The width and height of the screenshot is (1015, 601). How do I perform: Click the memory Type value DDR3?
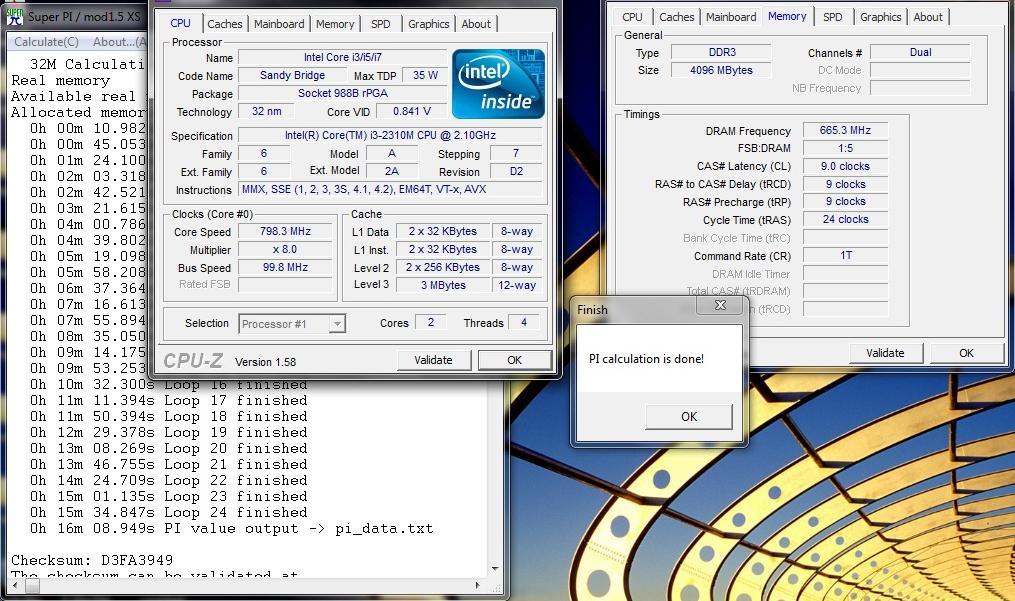tap(721, 52)
